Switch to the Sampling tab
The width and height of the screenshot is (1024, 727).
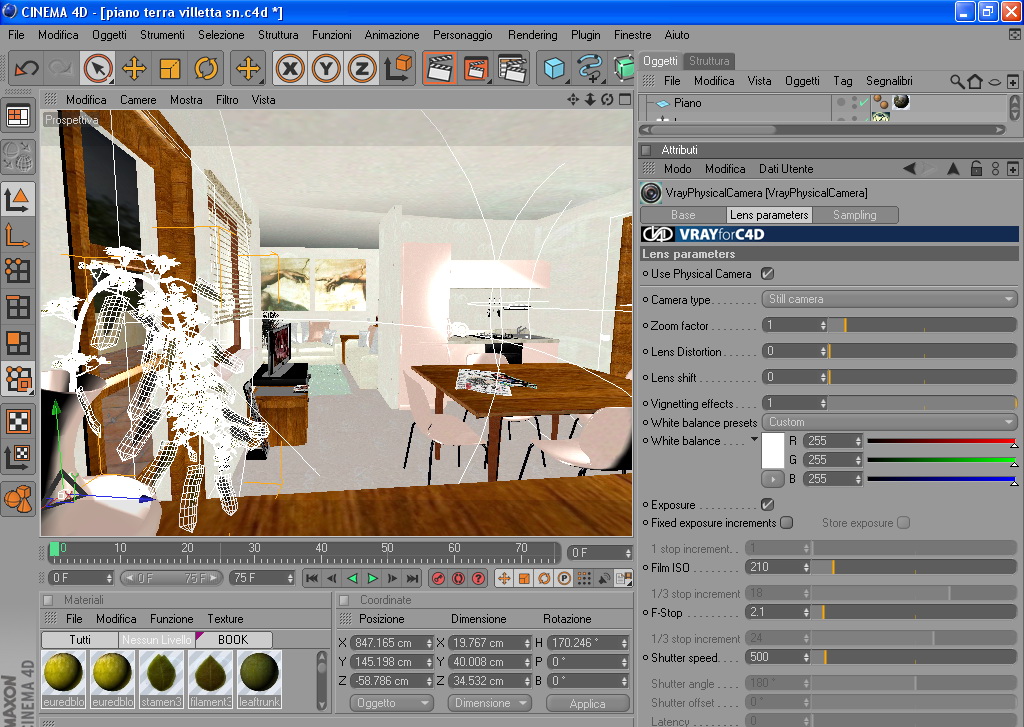tap(854, 215)
